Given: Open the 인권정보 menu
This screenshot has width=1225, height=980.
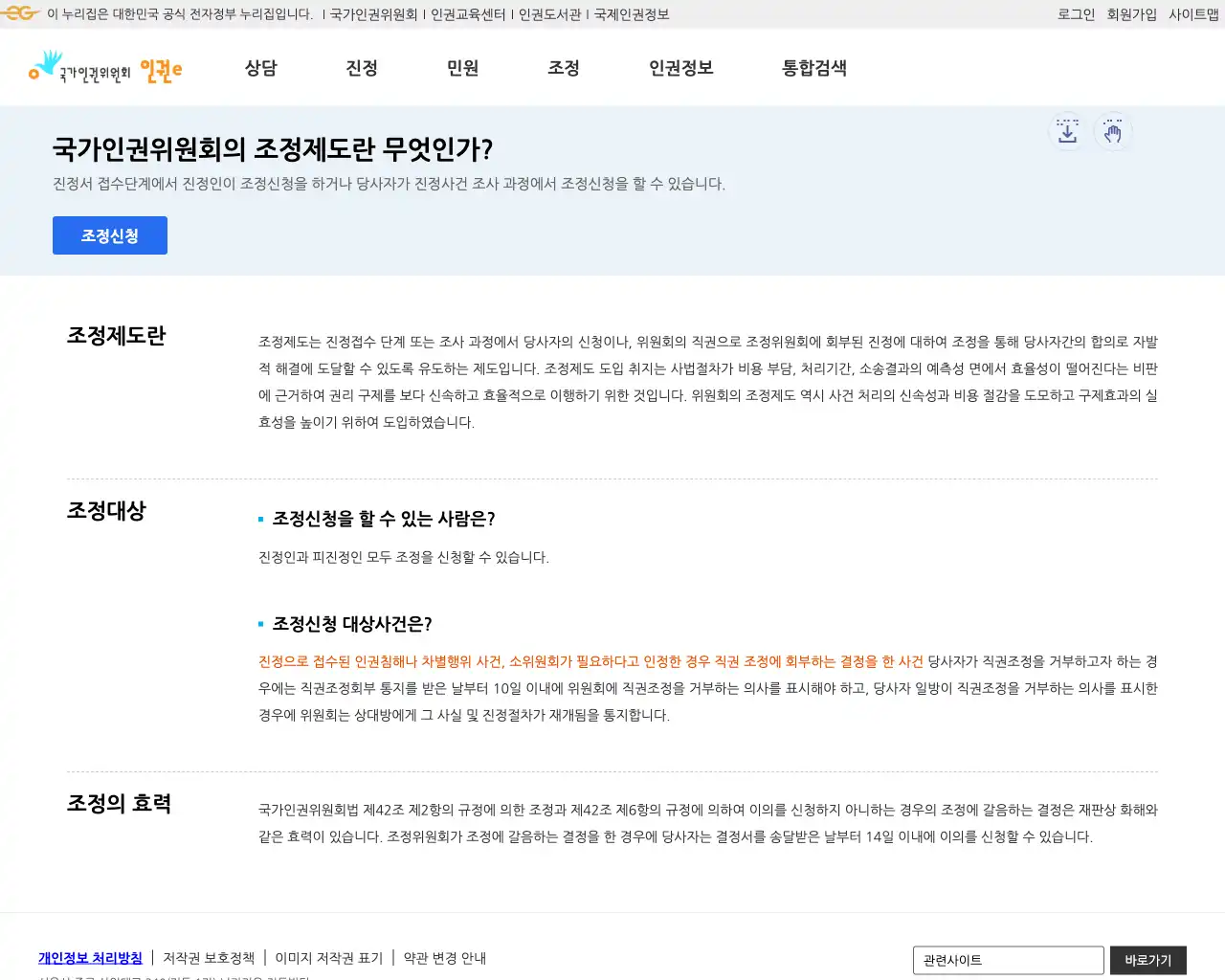Looking at the screenshot, I should [x=679, y=68].
